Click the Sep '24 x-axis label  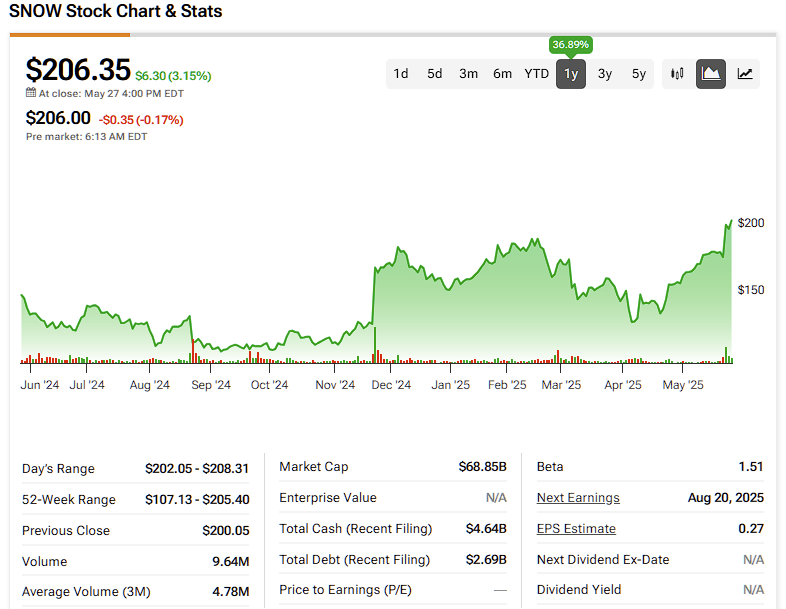tap(211, 385)
